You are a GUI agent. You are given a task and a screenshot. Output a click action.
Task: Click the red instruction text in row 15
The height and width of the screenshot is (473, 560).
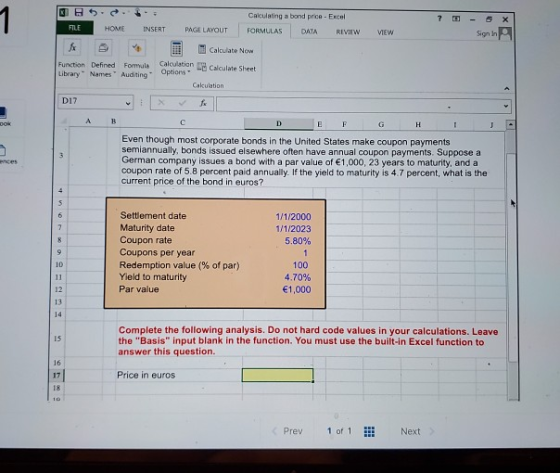[308, 341]
